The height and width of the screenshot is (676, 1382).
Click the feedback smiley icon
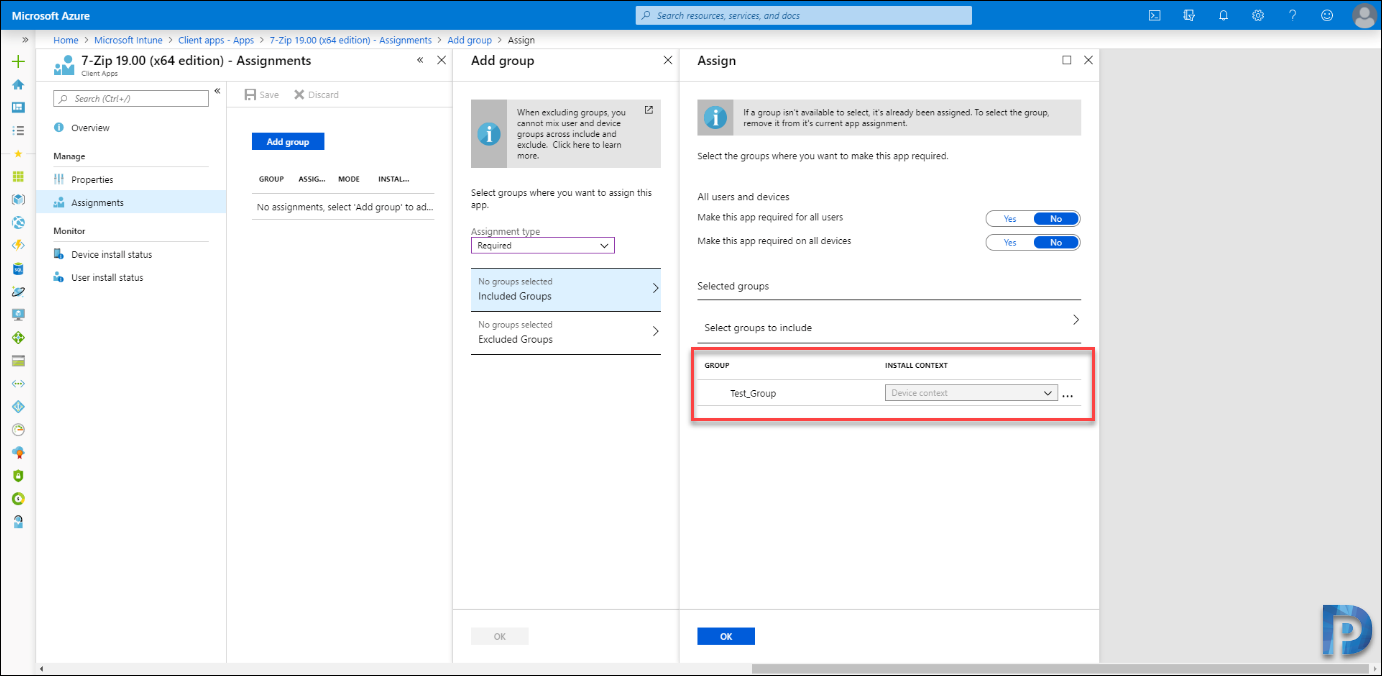pyautogui.click(x=1327, y=15)
